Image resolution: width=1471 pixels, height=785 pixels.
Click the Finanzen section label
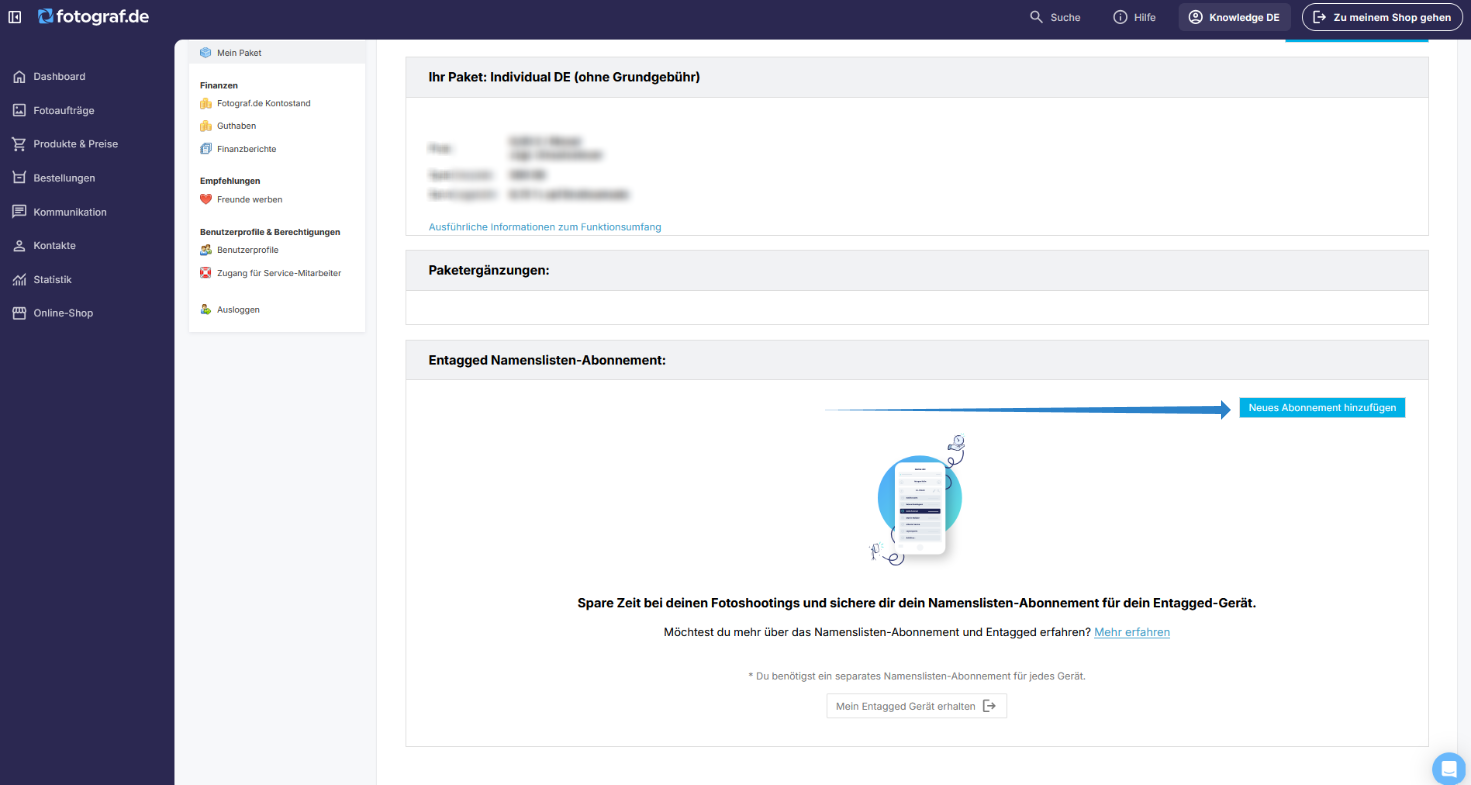219,86
